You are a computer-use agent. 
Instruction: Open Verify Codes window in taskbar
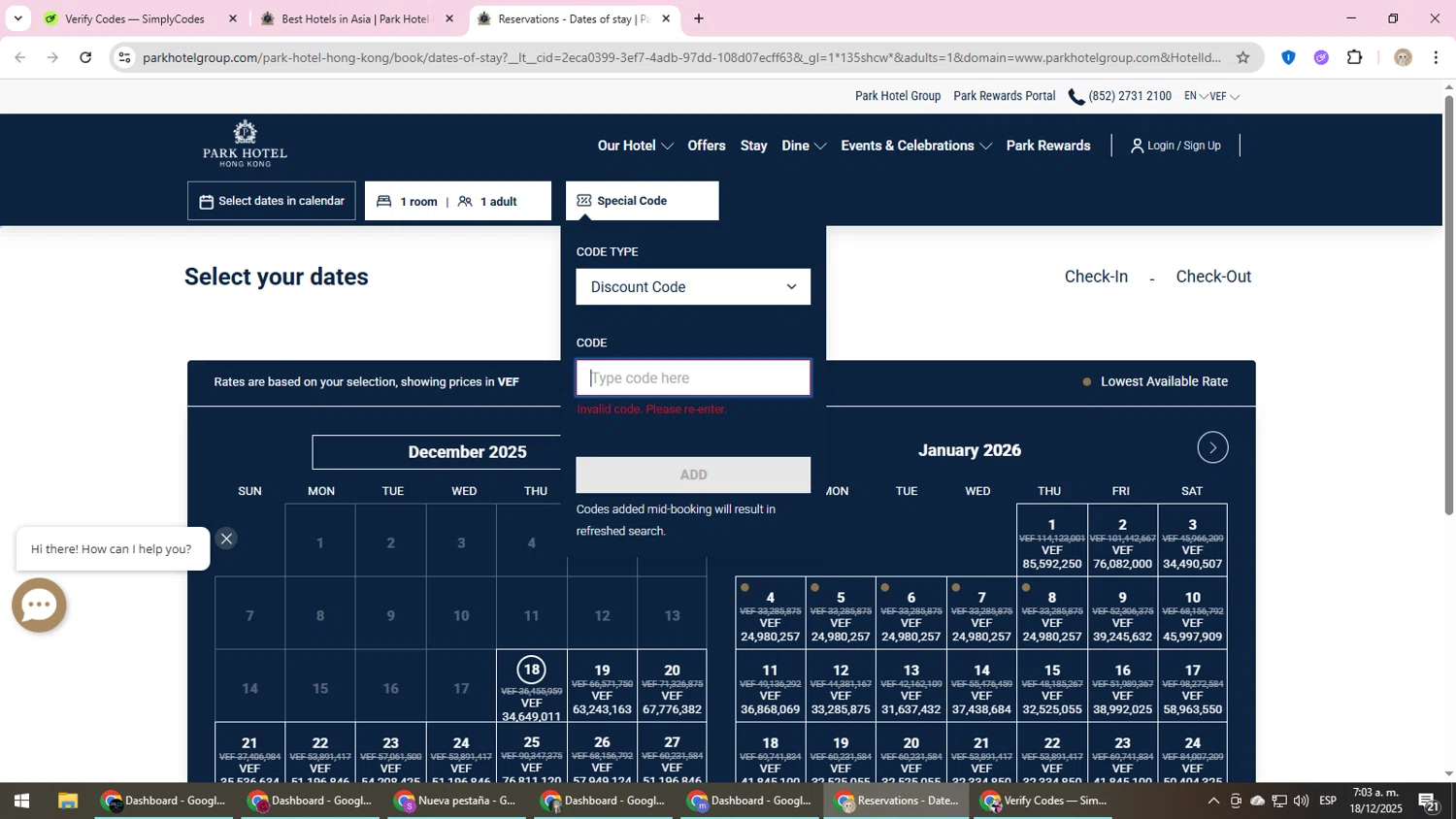tap(1043, 801)
